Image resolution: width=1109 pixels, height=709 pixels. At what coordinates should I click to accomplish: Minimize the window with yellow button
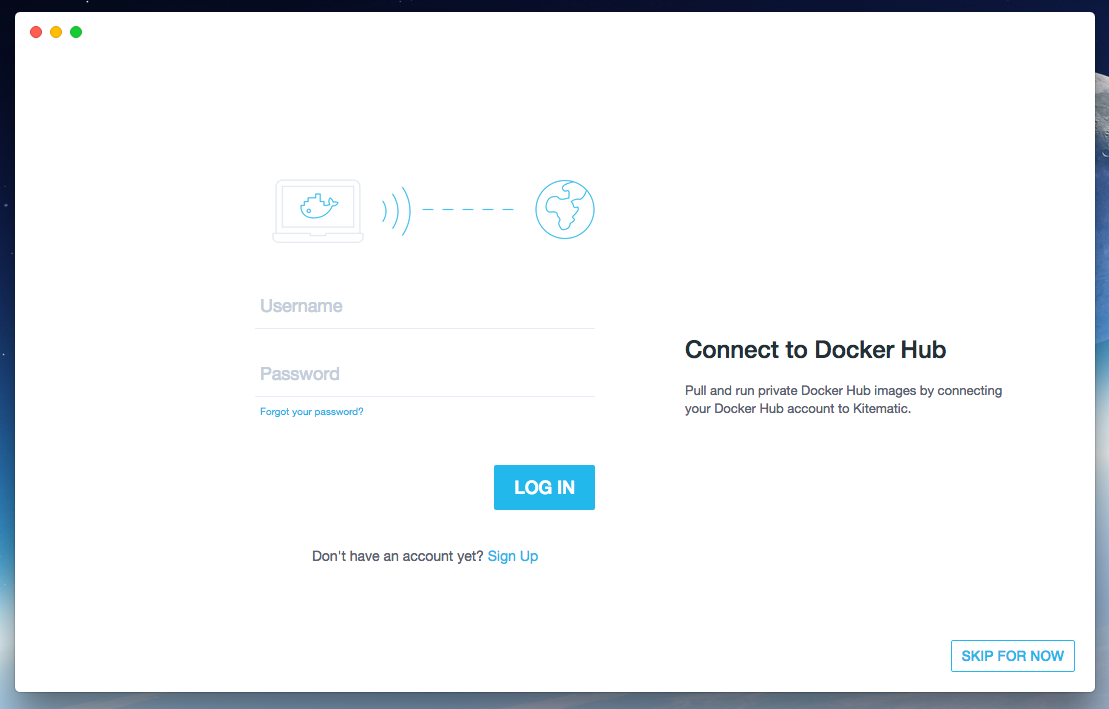[56, 32]
